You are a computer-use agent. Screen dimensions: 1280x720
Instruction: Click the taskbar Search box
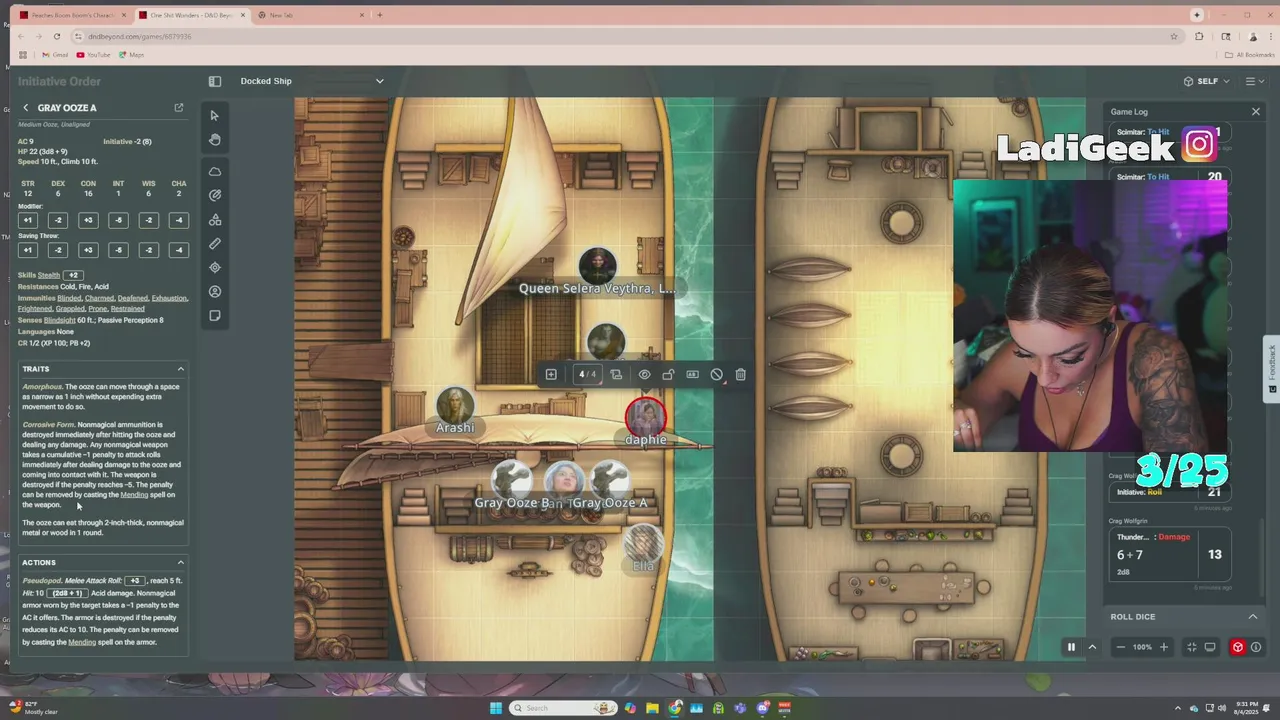pyautogui.click(x=564, y=708)
